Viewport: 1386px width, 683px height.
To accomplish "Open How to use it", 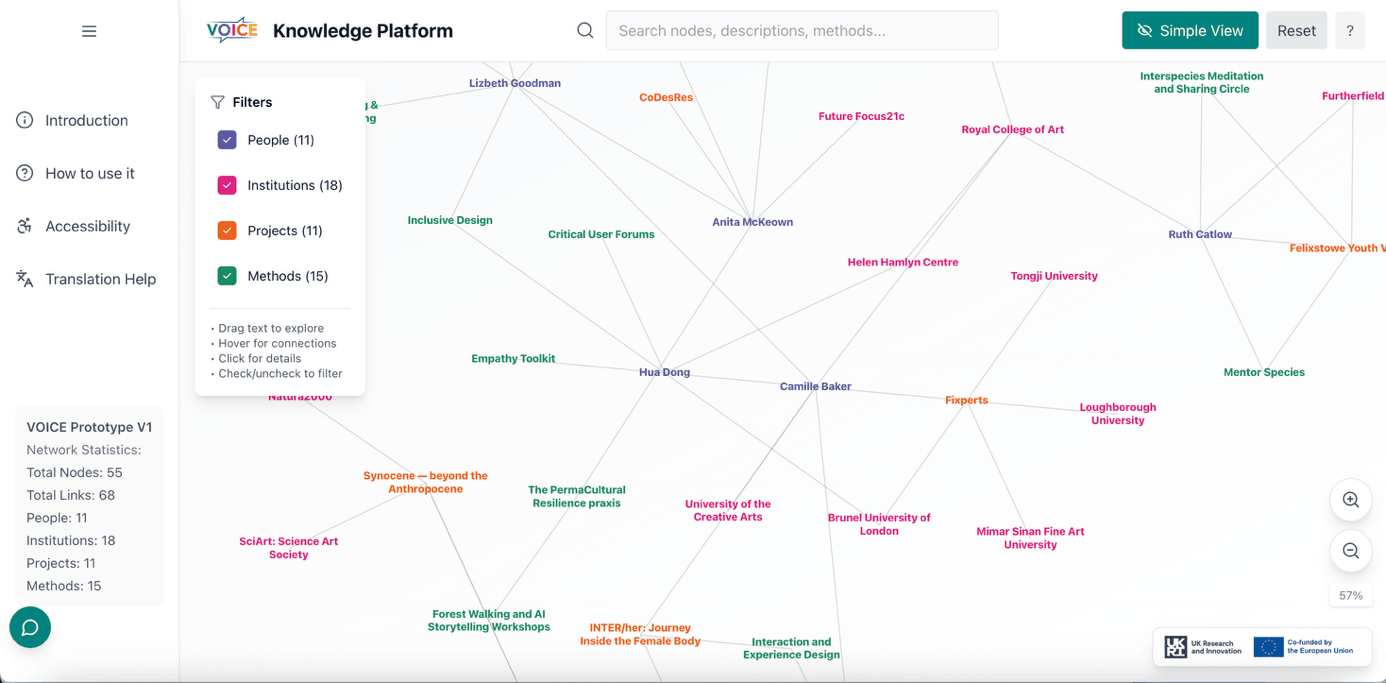I will [x=89, y=173].
